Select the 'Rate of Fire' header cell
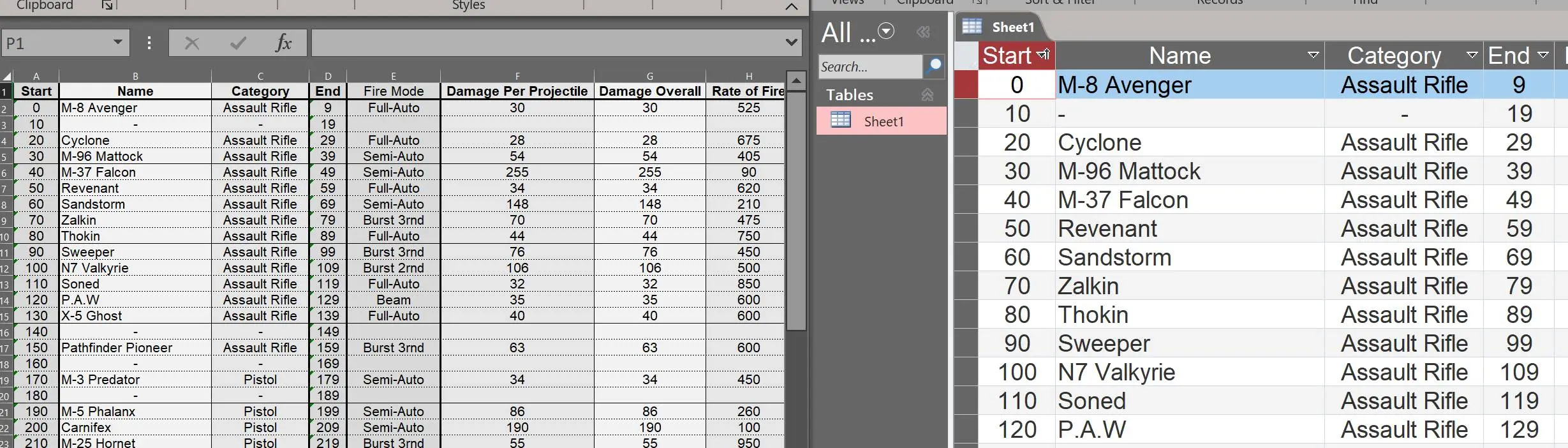The width and height of the screenshot is (1568, 448). coord(746,91)
